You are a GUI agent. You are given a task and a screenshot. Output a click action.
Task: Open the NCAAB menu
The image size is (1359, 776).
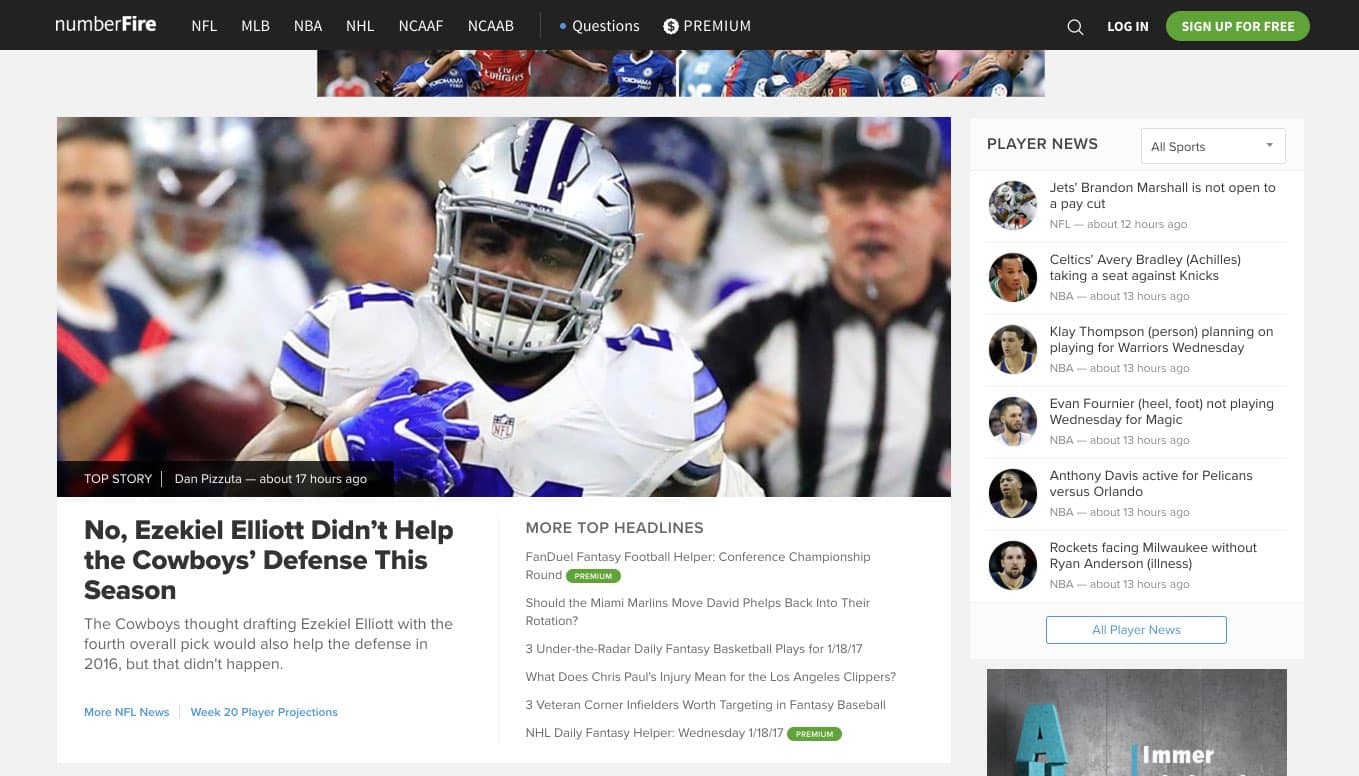[491, 26]
